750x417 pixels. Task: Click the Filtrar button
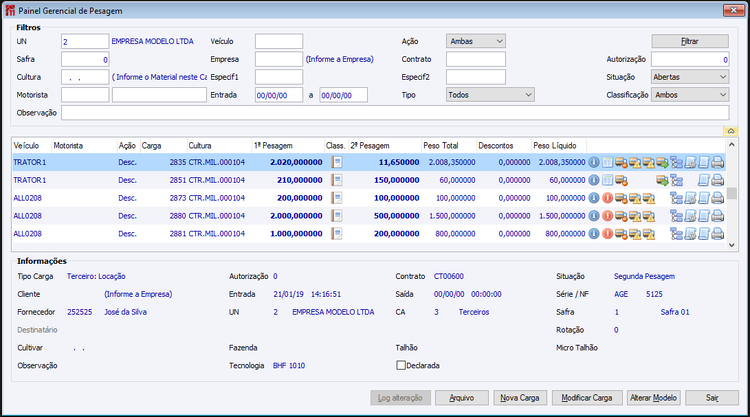(690, 41)
